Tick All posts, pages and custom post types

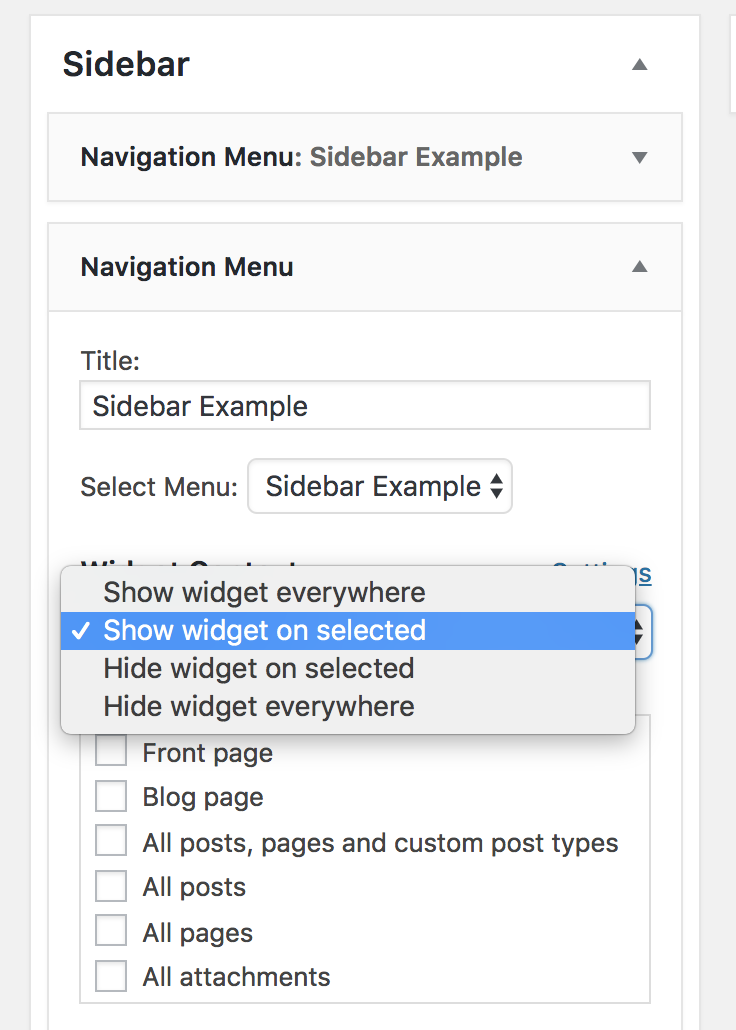point(110,840)
